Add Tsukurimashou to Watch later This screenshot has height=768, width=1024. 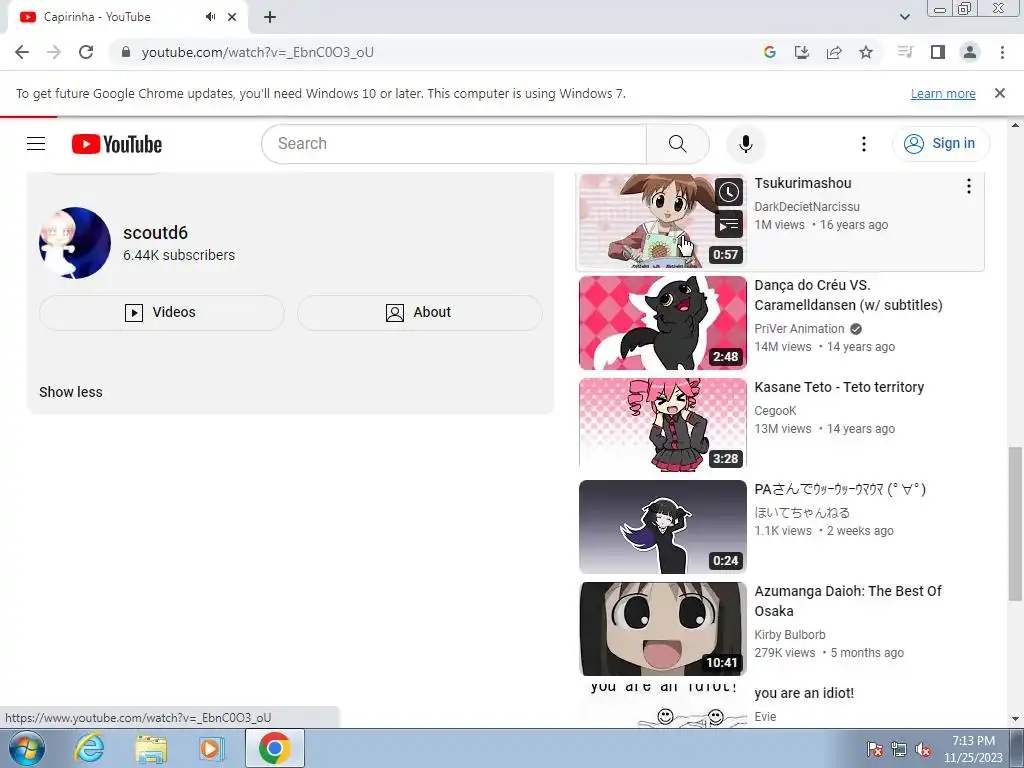click(x=729, y=192)
